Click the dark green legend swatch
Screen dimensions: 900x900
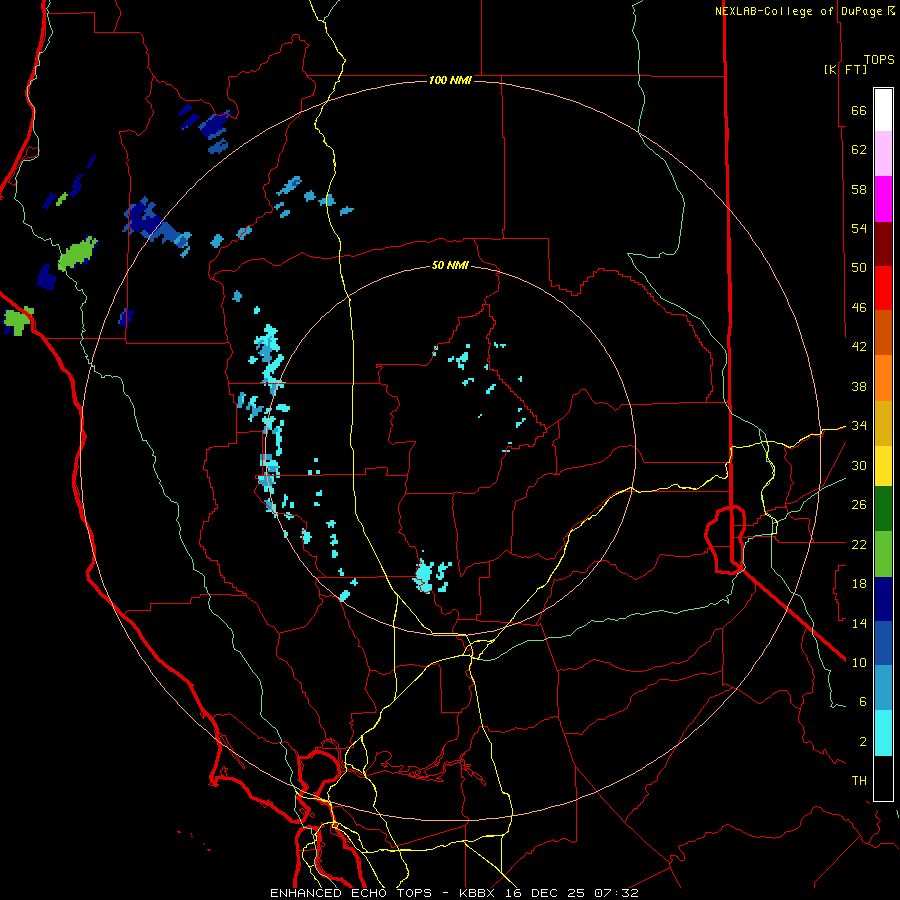click(883, 509)
